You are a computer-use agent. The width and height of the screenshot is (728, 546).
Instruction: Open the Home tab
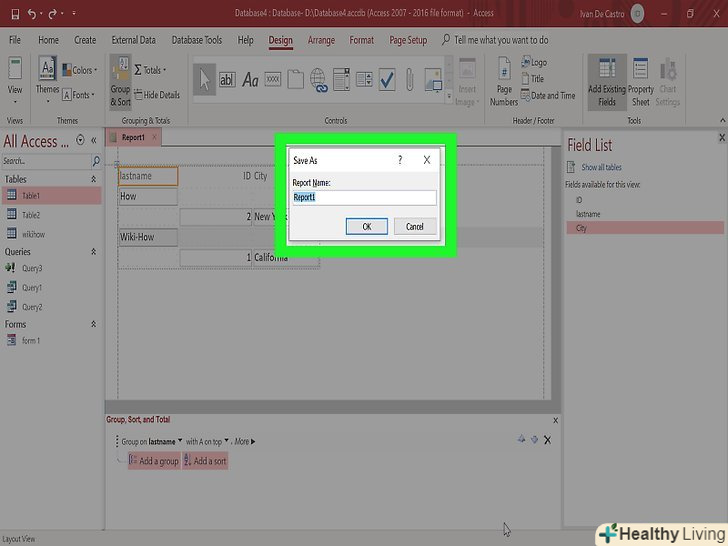click(x=48, y=40)
